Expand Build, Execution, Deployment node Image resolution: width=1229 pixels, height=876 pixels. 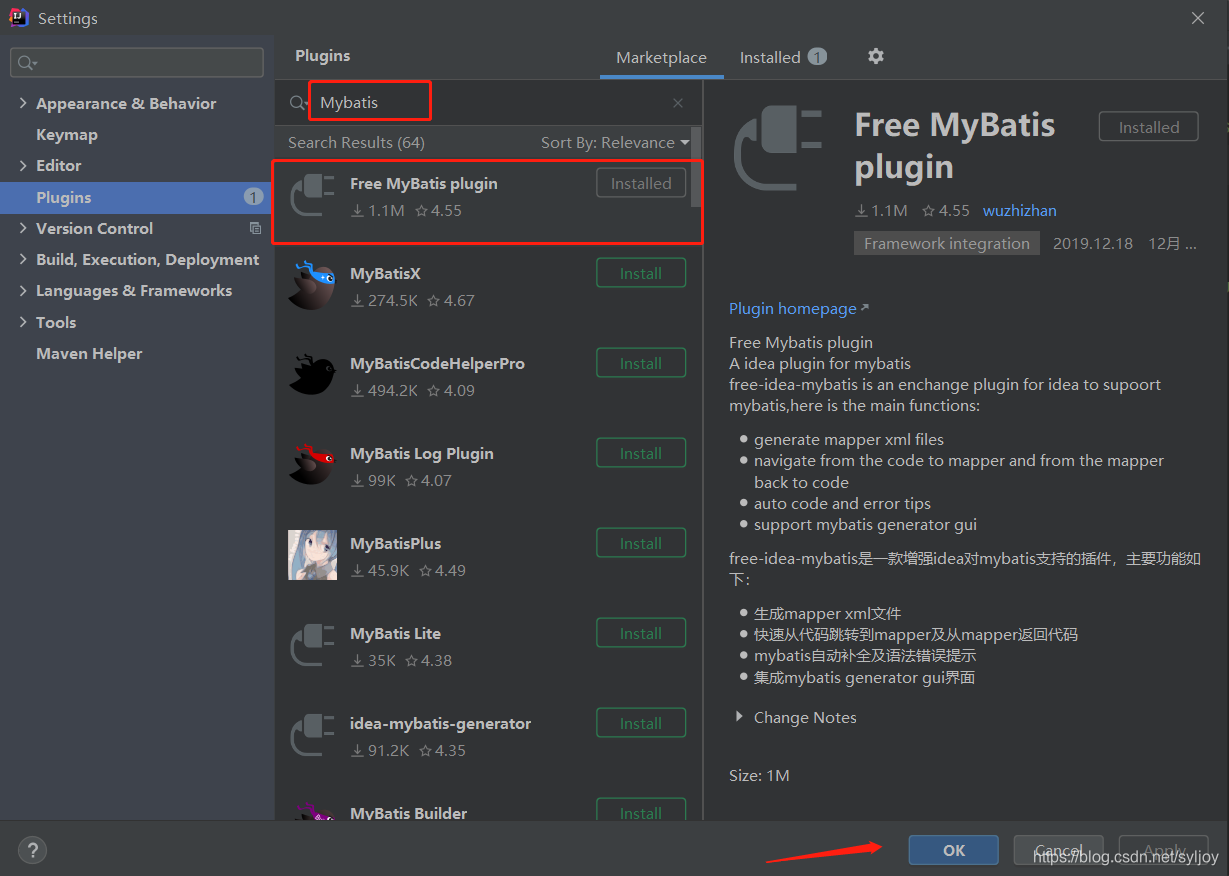23,259
